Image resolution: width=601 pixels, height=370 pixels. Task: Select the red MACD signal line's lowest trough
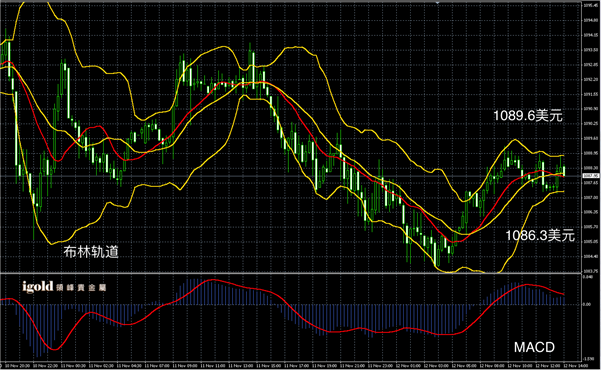[54, 349]
